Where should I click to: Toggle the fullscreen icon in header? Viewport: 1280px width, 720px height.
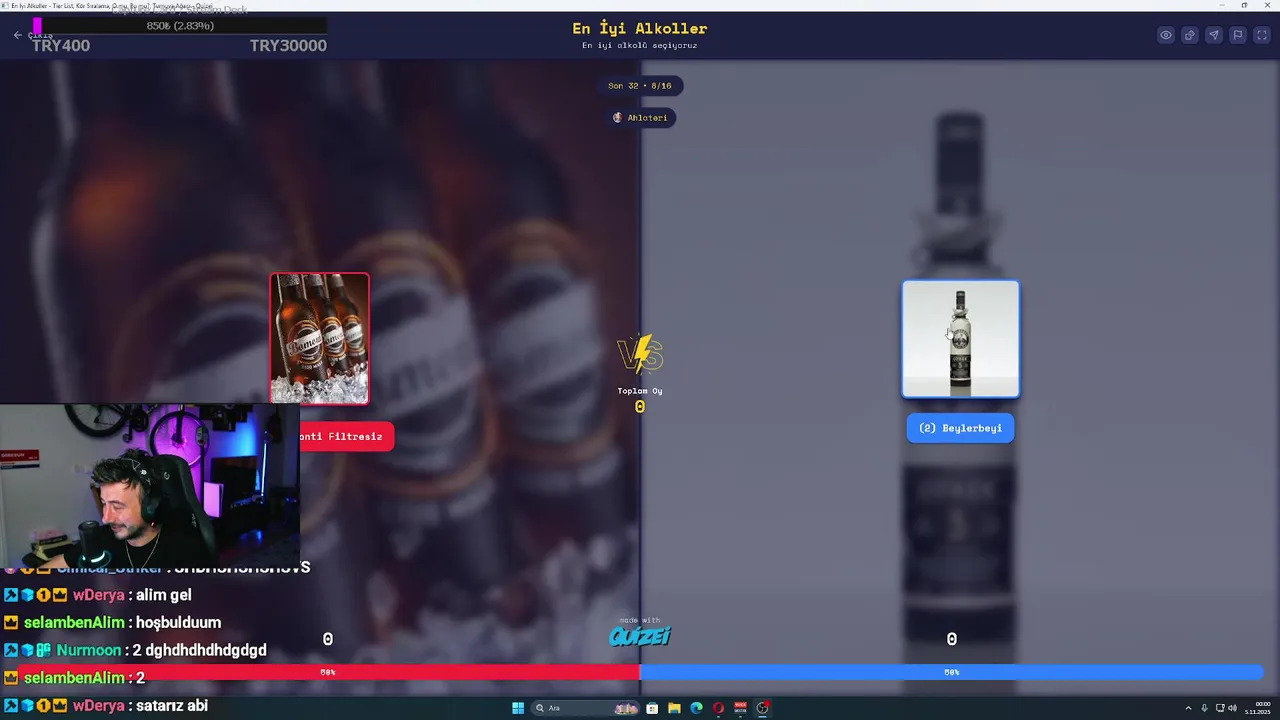1262,35
